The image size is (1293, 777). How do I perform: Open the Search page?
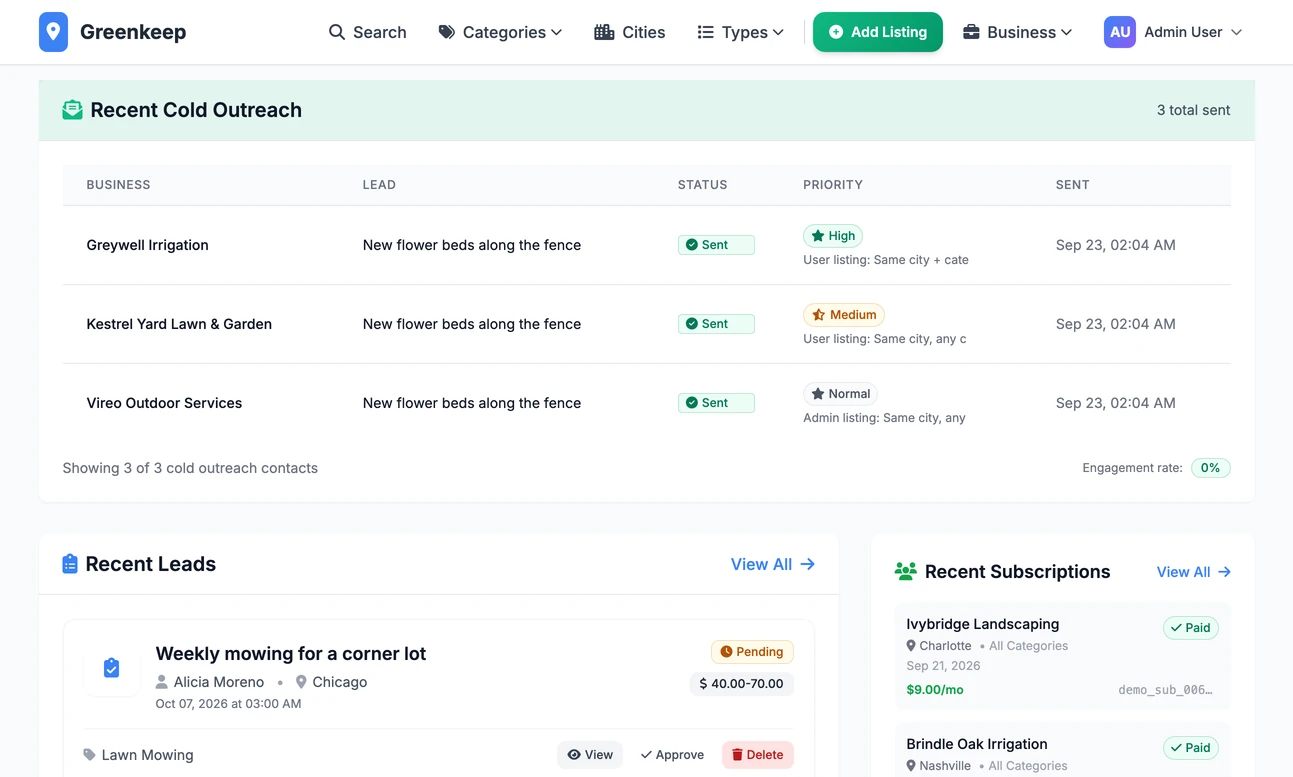(x=367, y=32)
